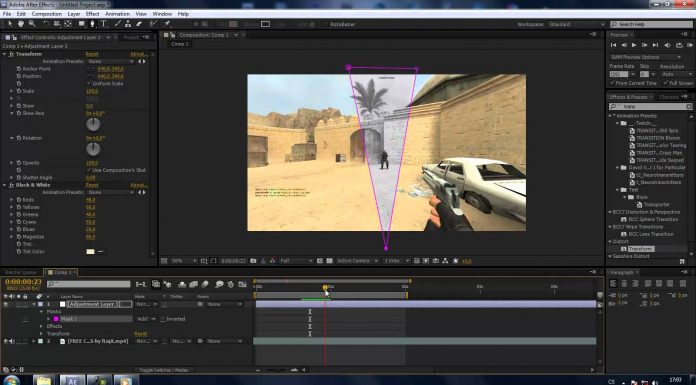The image size is (696, 385).
Task: Collapse the Transform effect group
Action: click(x=4, y=54)
